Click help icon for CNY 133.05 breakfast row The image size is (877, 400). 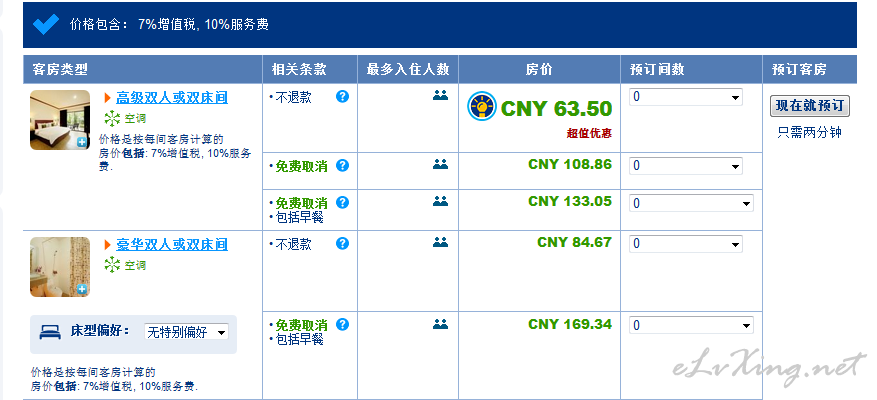342,202
